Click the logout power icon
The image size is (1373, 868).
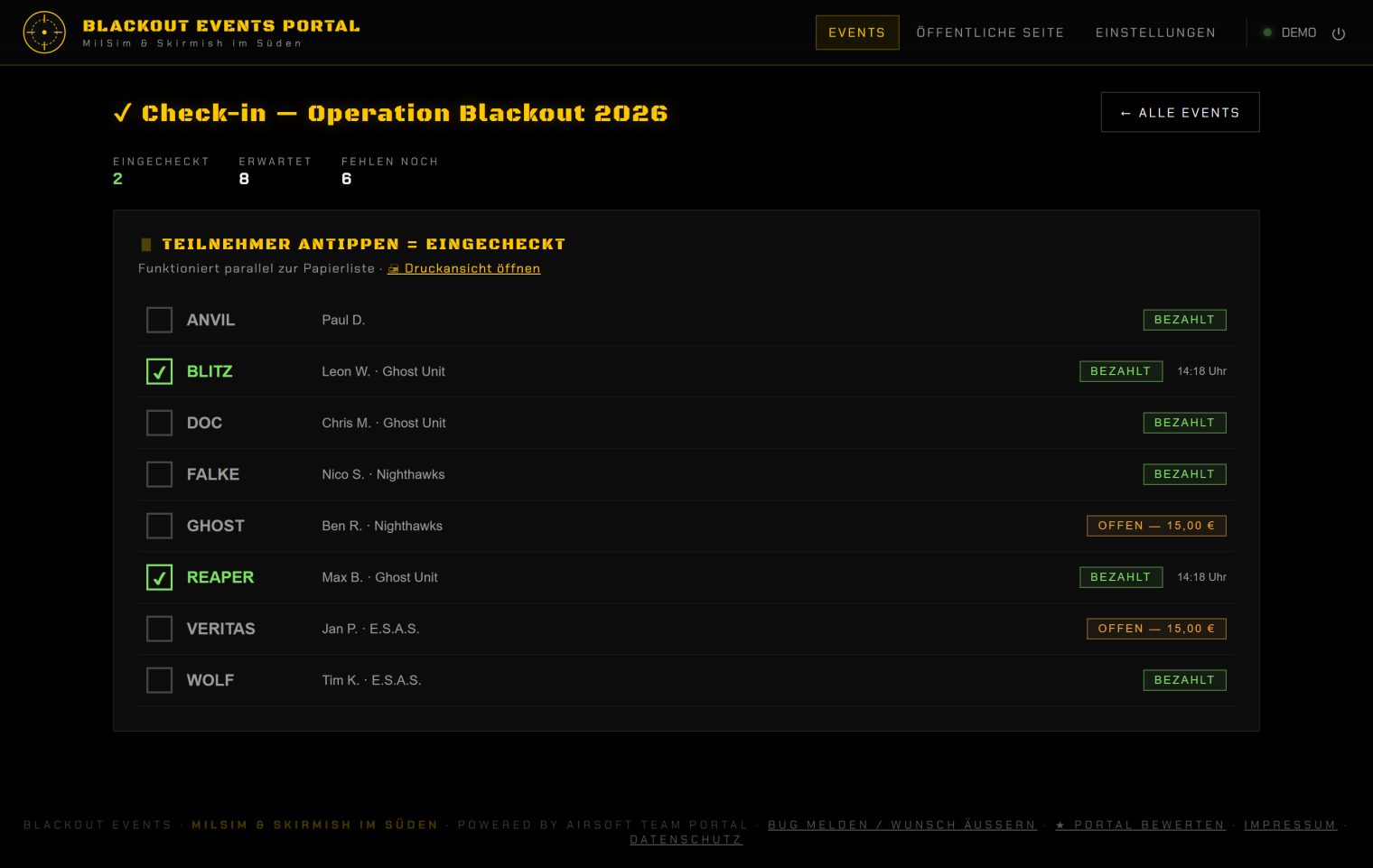[1339, 33]
